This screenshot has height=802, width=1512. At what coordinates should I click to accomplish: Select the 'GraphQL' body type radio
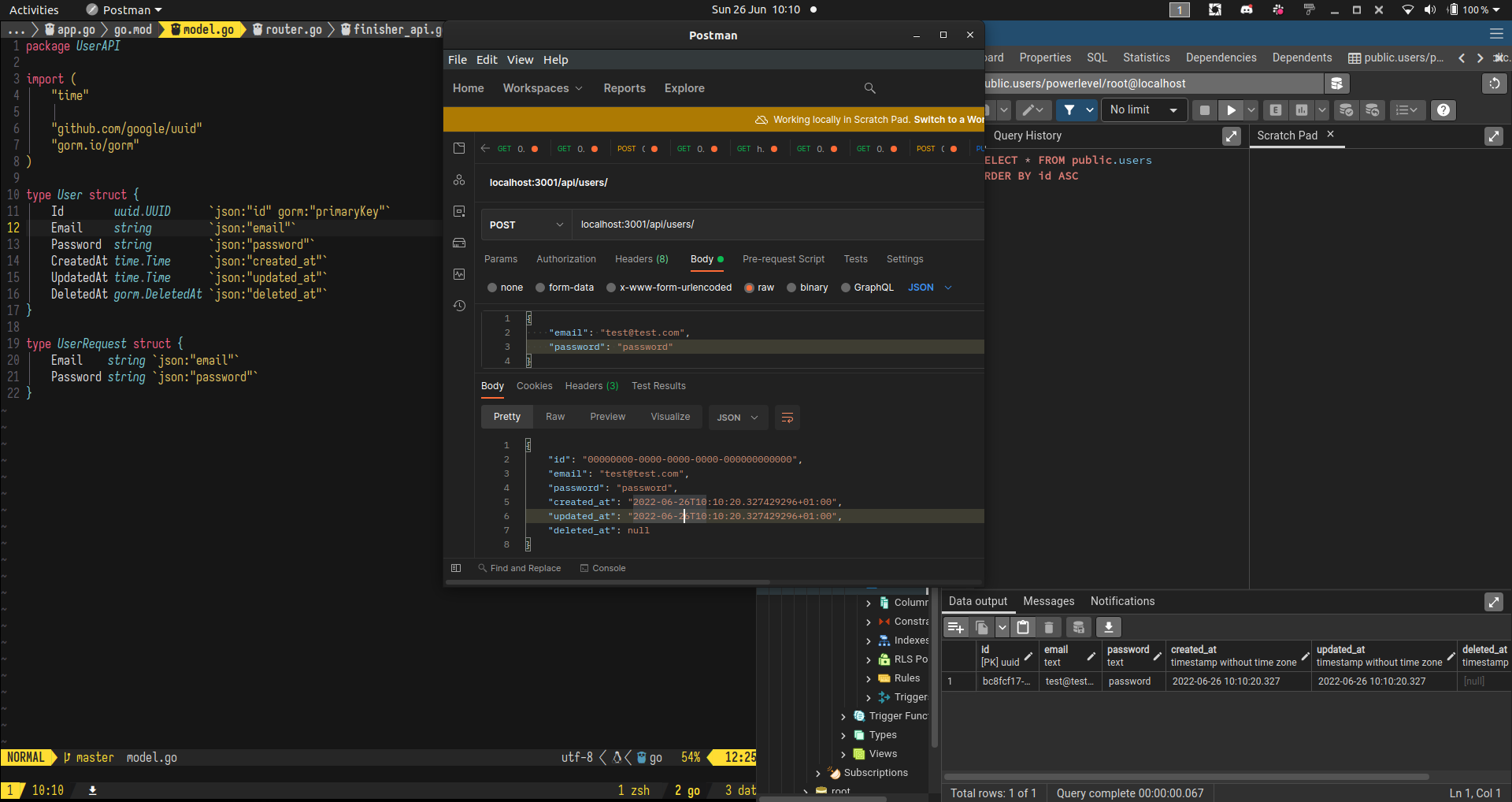click(846, 288)
